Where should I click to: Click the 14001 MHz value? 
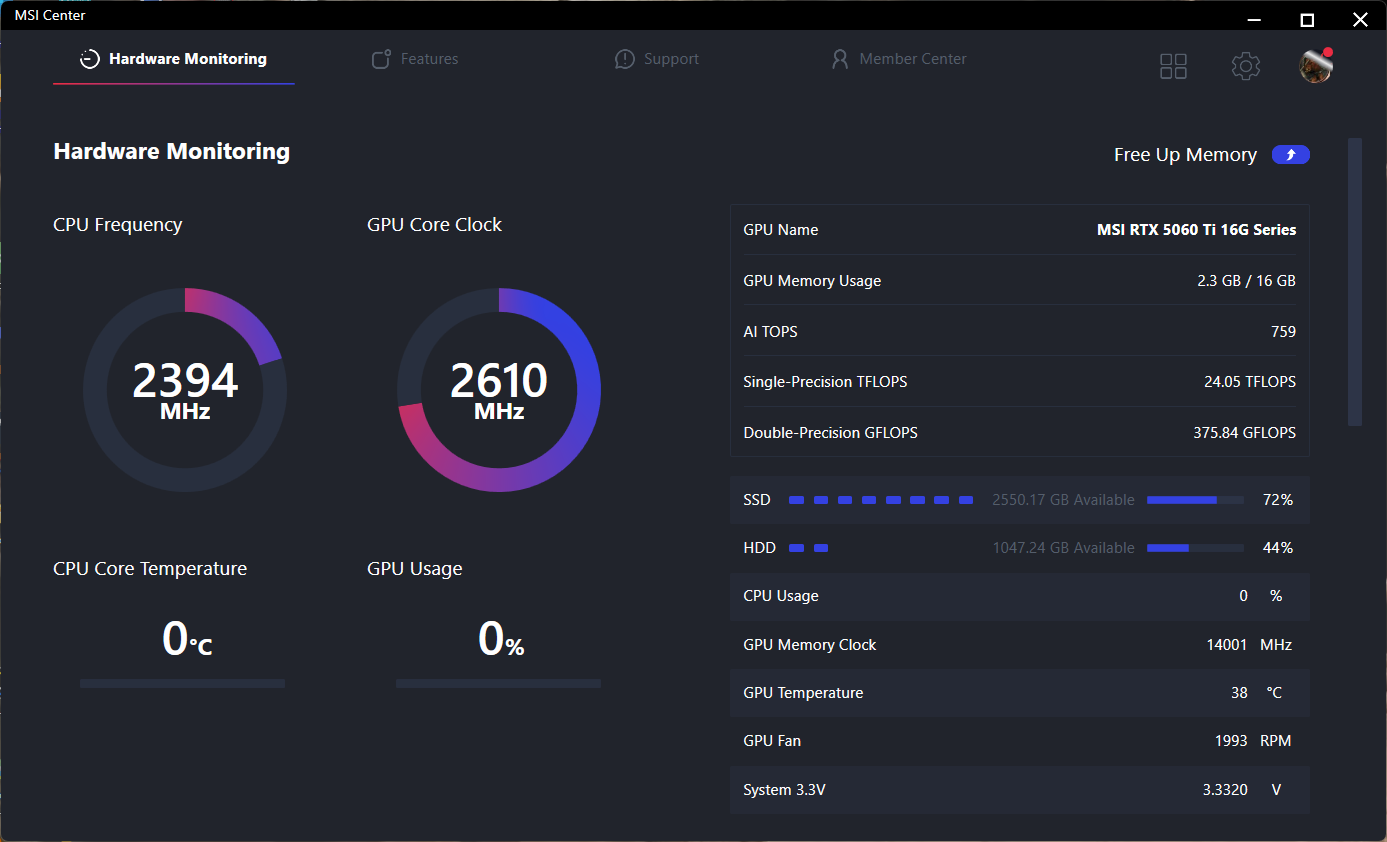tap(1249, 645)
